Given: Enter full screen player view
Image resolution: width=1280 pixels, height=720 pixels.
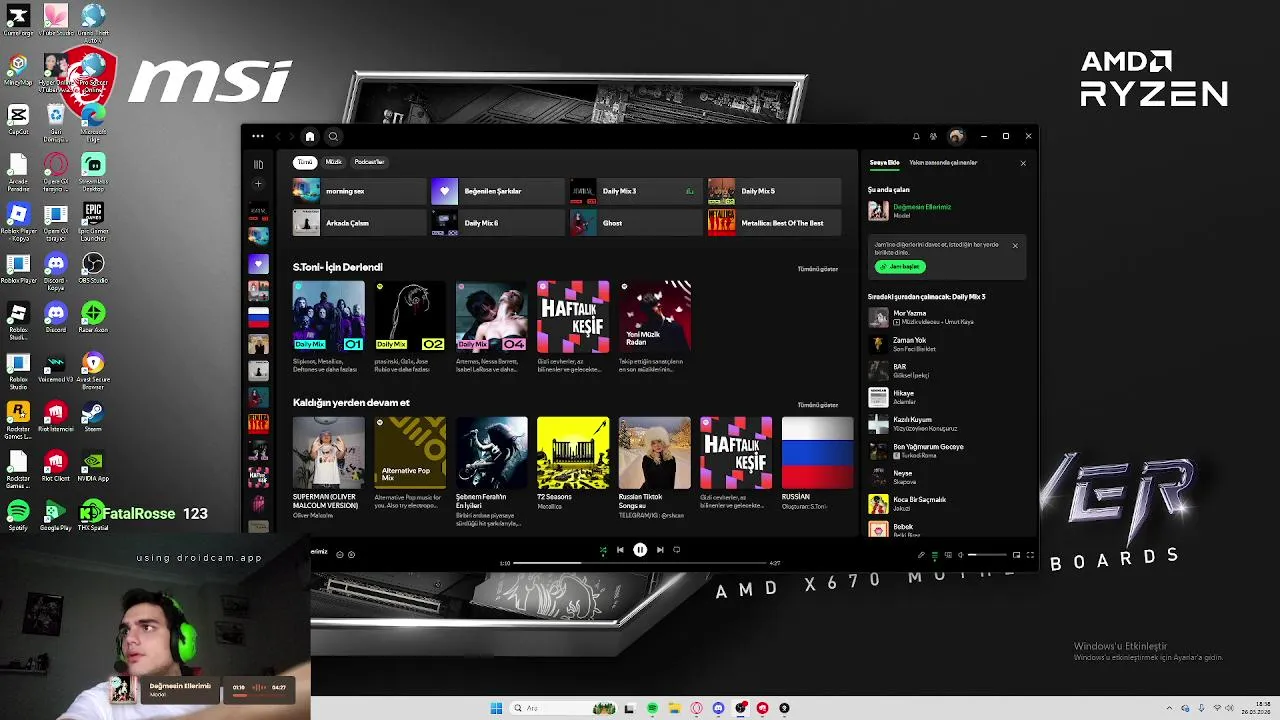Looking at the screenshot, I should pos(1030,555).
